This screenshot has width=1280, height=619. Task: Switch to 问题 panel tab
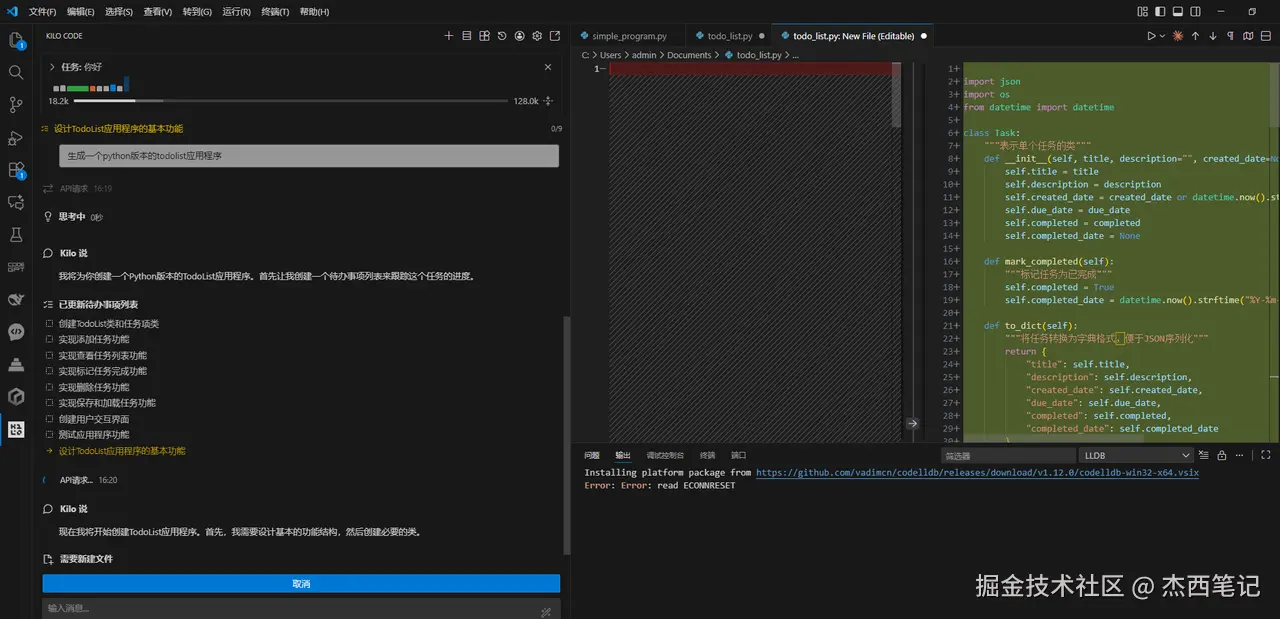[592, 455]
